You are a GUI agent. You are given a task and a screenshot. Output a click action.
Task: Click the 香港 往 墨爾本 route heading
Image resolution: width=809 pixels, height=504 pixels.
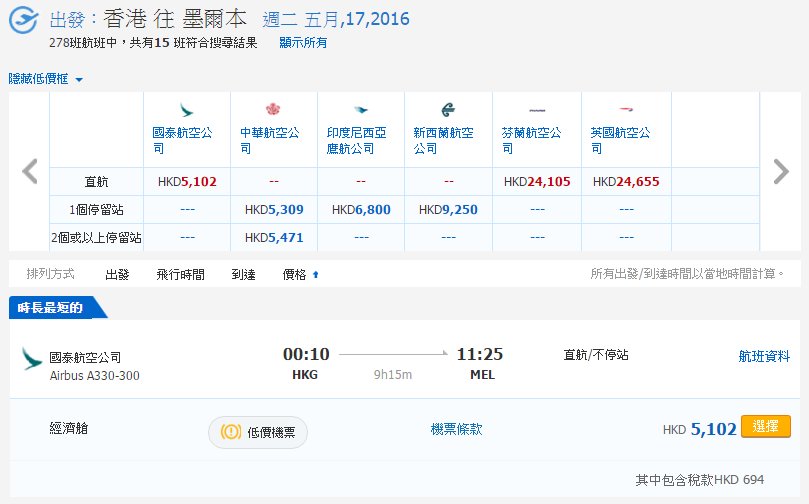(175, 19)
